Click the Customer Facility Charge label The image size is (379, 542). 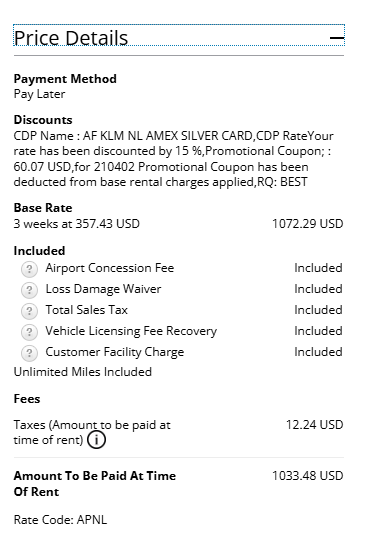115,352
